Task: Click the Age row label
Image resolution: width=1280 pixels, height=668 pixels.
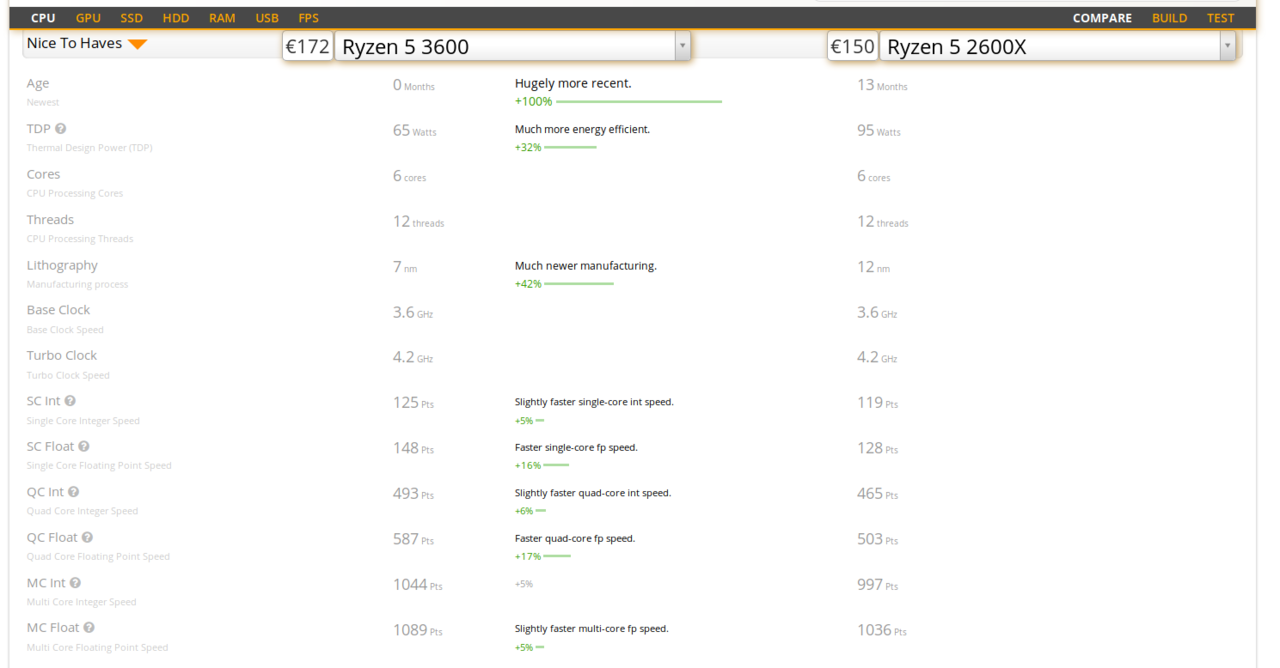Action: click(x=38, y=84)
